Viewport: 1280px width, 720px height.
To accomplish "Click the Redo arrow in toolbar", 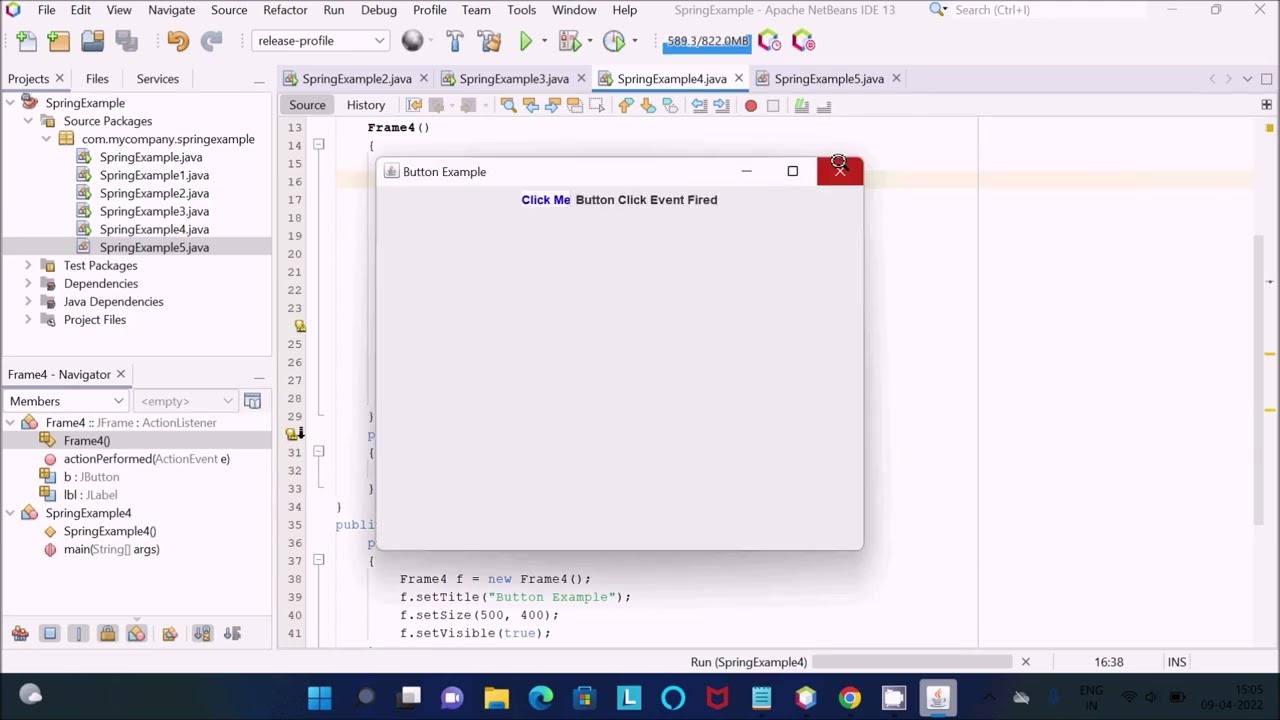I will tap(211, 41).
